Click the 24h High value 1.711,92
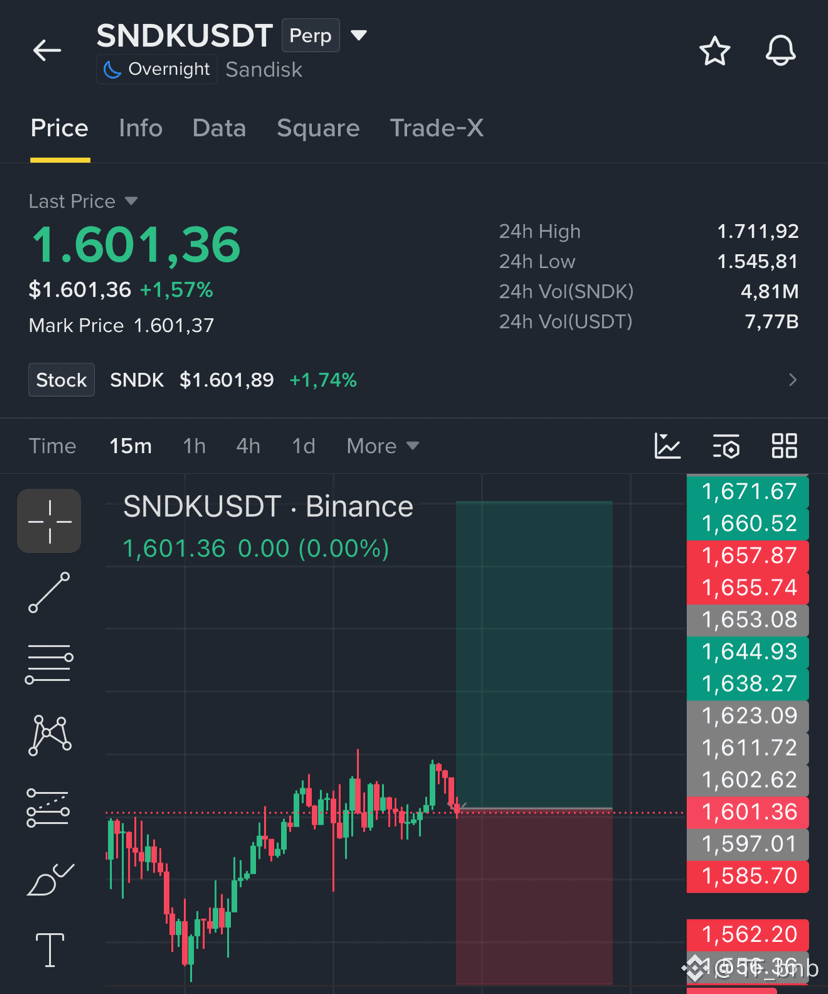This screenshot has height=994, width=828. [x=758, y=231]
